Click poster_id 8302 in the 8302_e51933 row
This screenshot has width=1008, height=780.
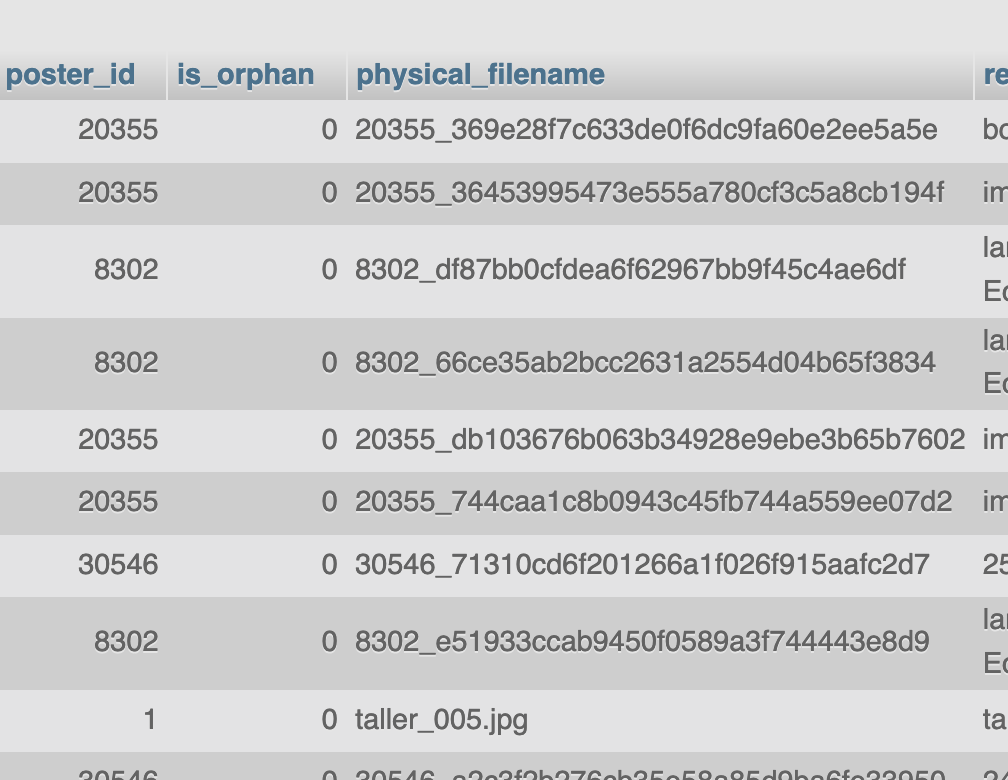126,642
